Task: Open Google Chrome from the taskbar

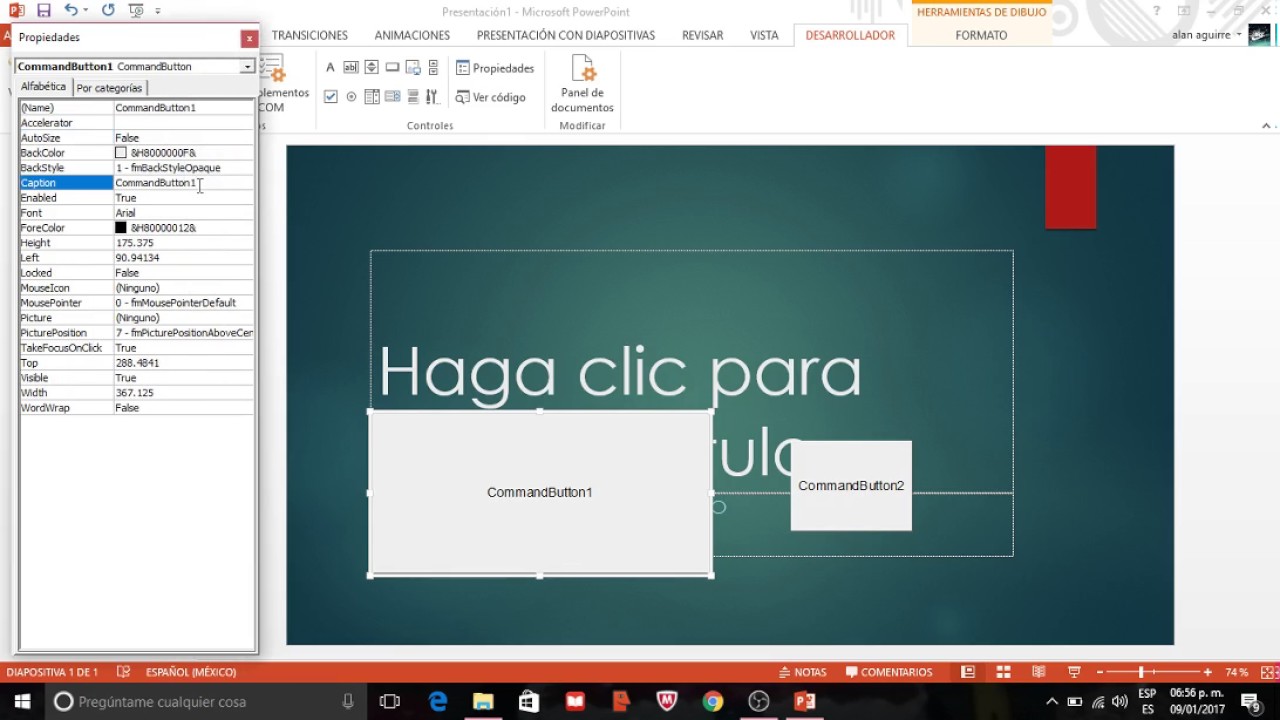Action: point(712,702)
